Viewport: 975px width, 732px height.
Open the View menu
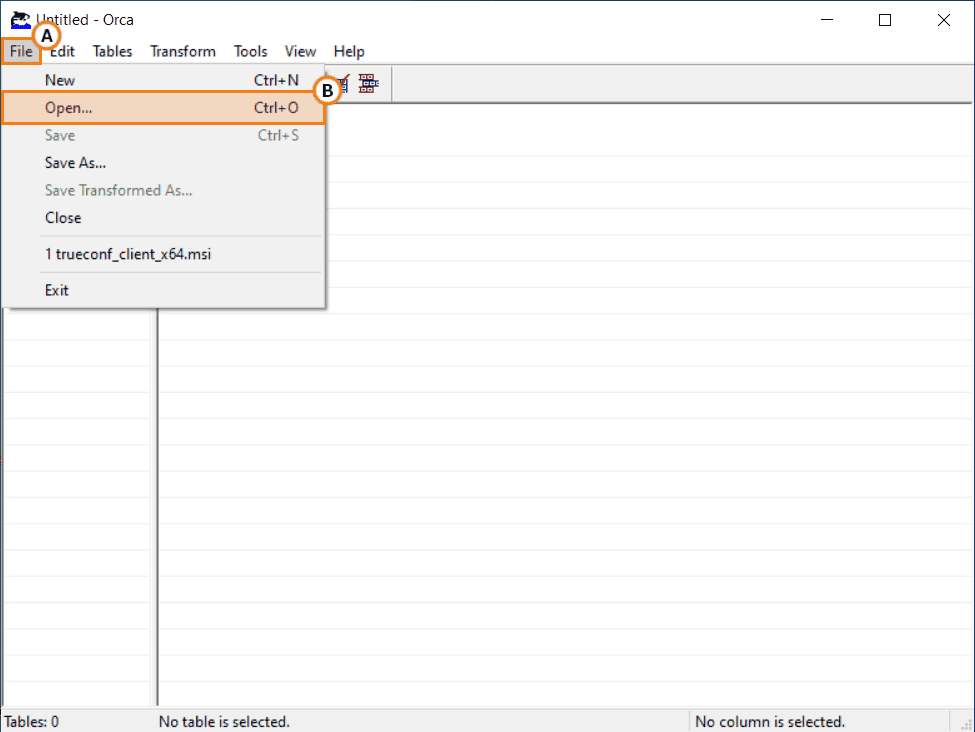(x=300, y=51)
